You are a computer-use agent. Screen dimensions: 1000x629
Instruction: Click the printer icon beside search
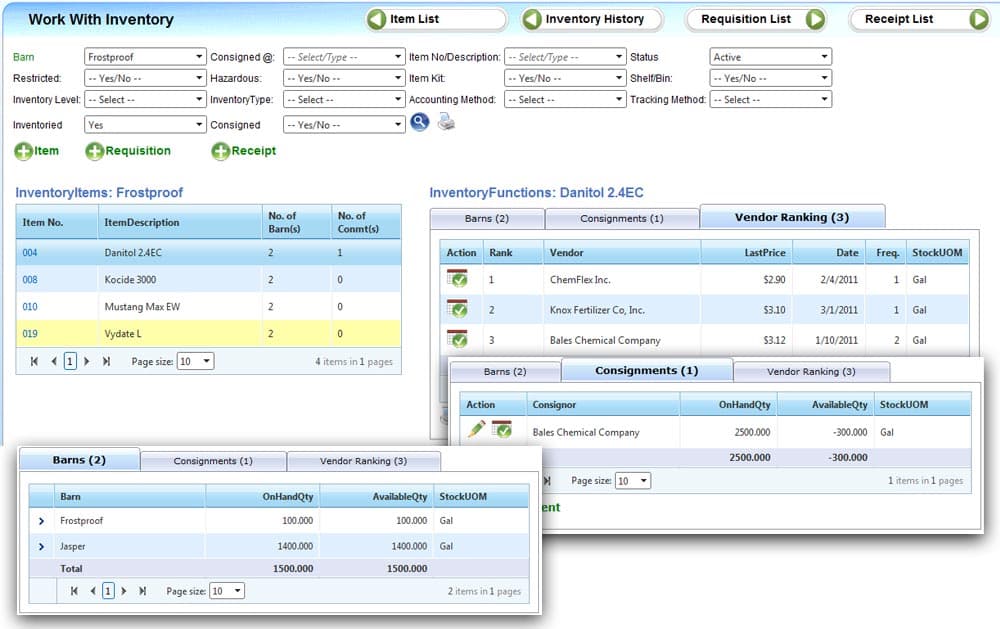446,121
